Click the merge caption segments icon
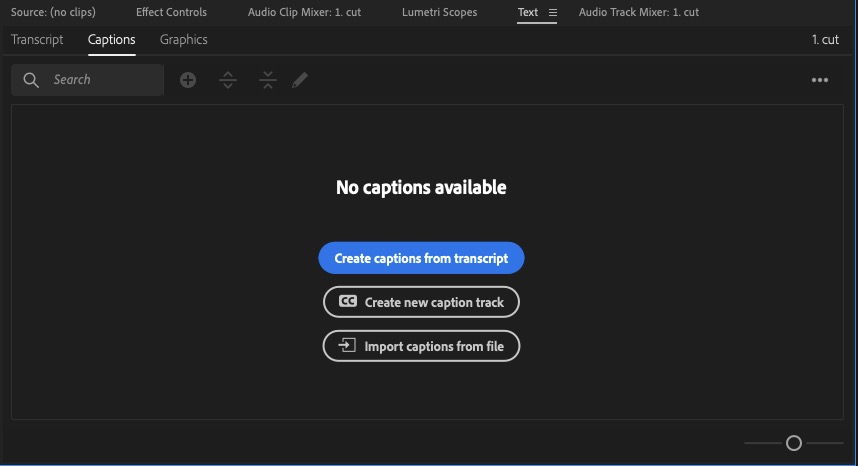The width and height of the screenshot is (858, 466). point(268,80)
